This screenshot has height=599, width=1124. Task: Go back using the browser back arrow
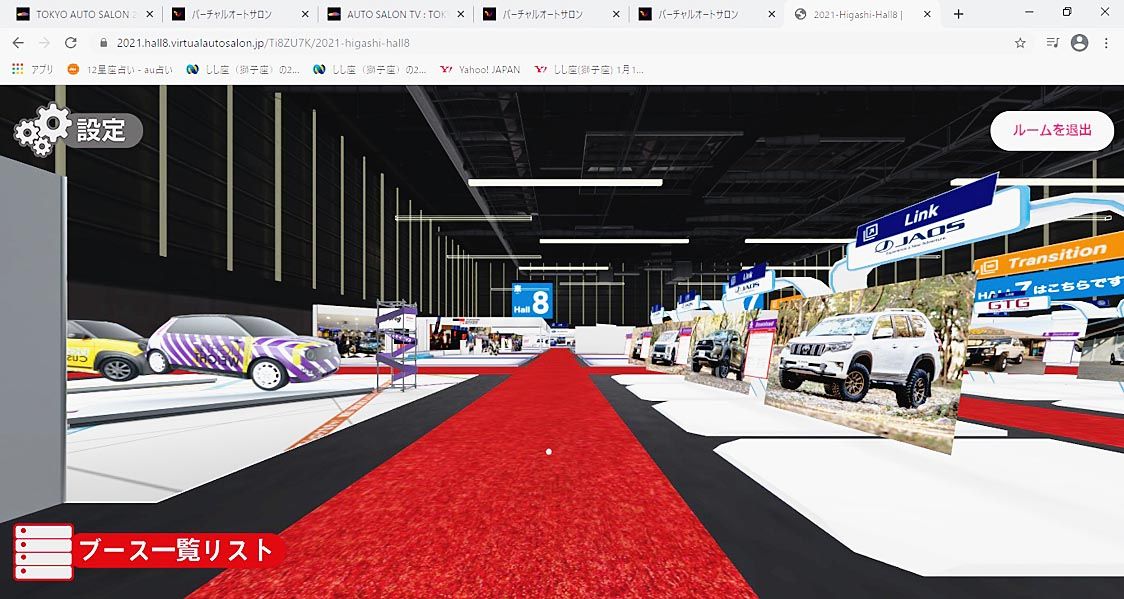(x=18, y=43)
